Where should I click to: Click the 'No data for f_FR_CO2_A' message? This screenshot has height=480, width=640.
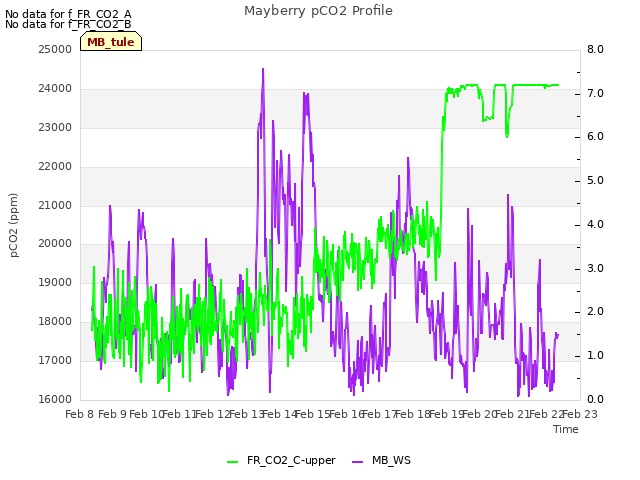click(x=68, y=14)
